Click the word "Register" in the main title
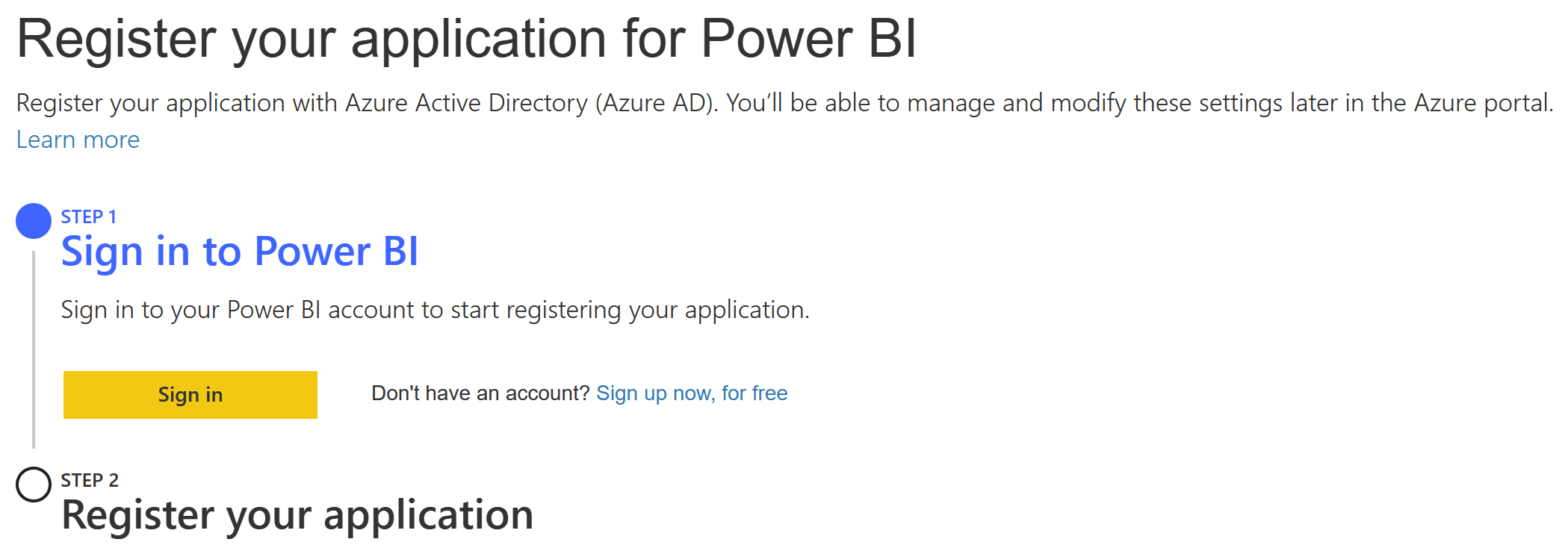This screenshot has height=548, width=1568. pos(117,39)
